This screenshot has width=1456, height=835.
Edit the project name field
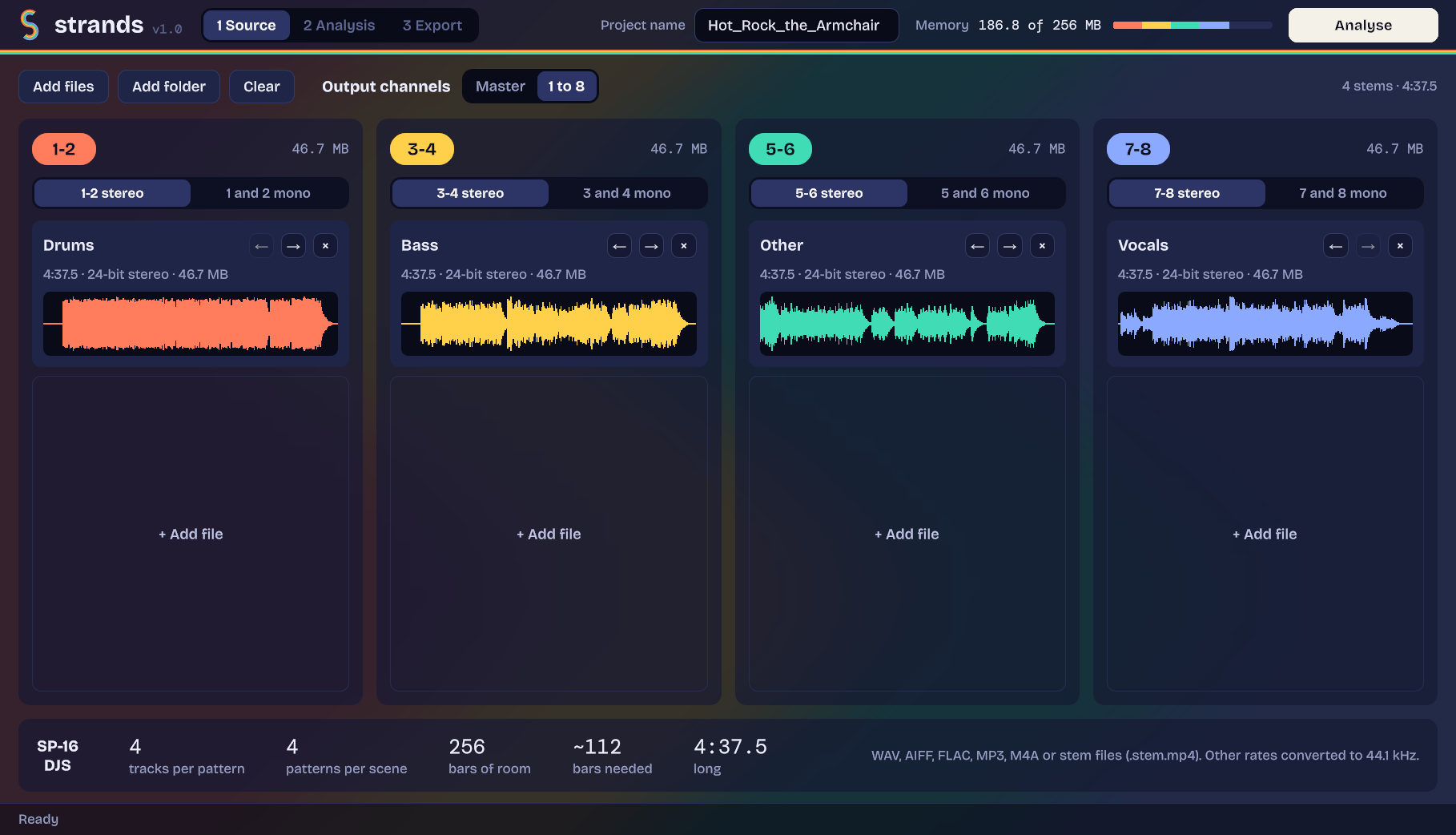coord(796,26)
